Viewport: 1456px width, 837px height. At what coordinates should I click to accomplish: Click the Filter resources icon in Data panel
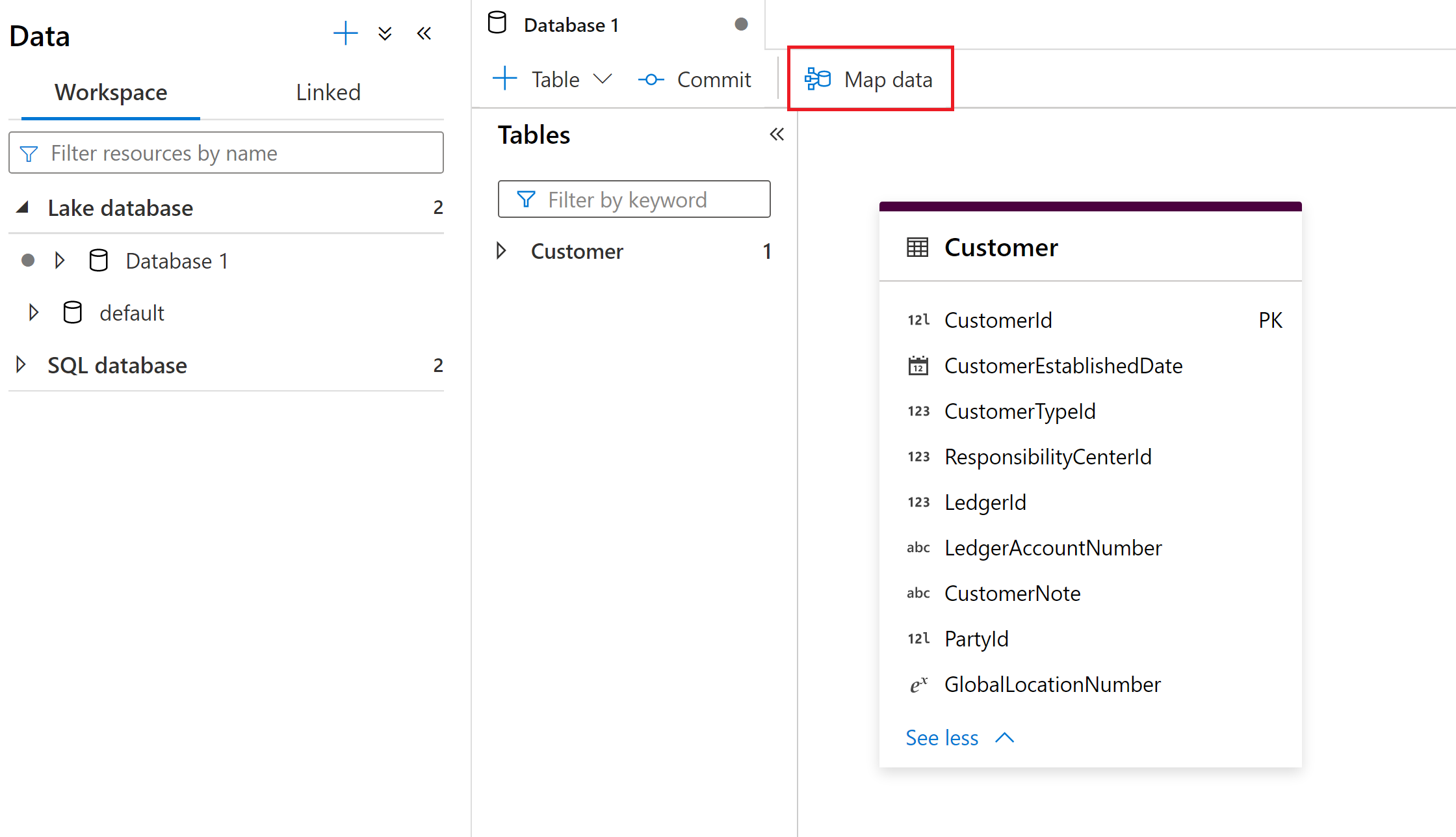tap(30, 153)
